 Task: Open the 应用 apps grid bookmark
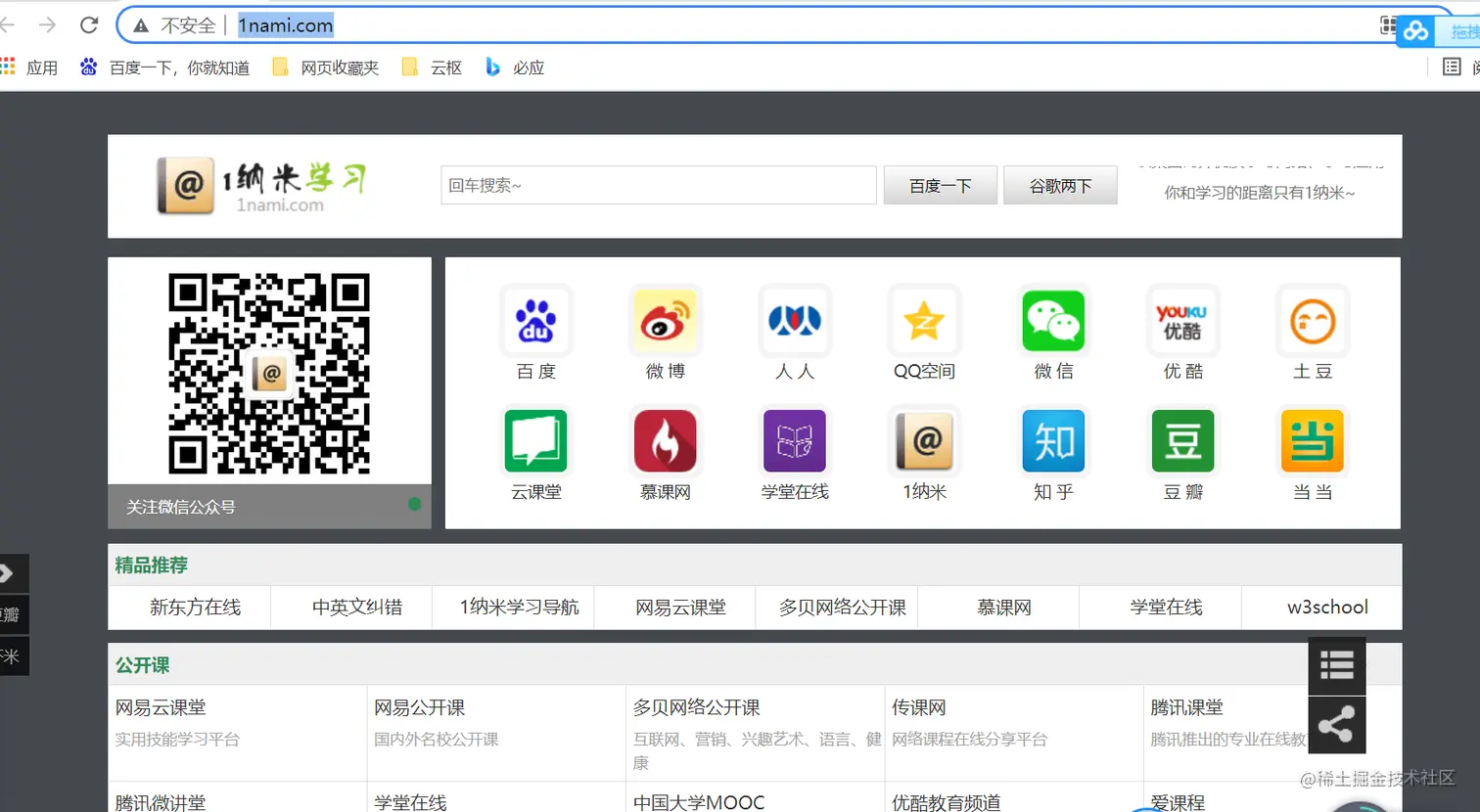tap(29, 68)
